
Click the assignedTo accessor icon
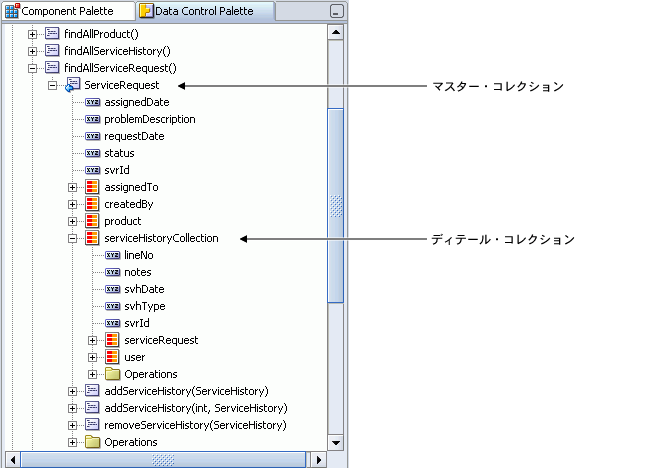[x=92, y=187]
